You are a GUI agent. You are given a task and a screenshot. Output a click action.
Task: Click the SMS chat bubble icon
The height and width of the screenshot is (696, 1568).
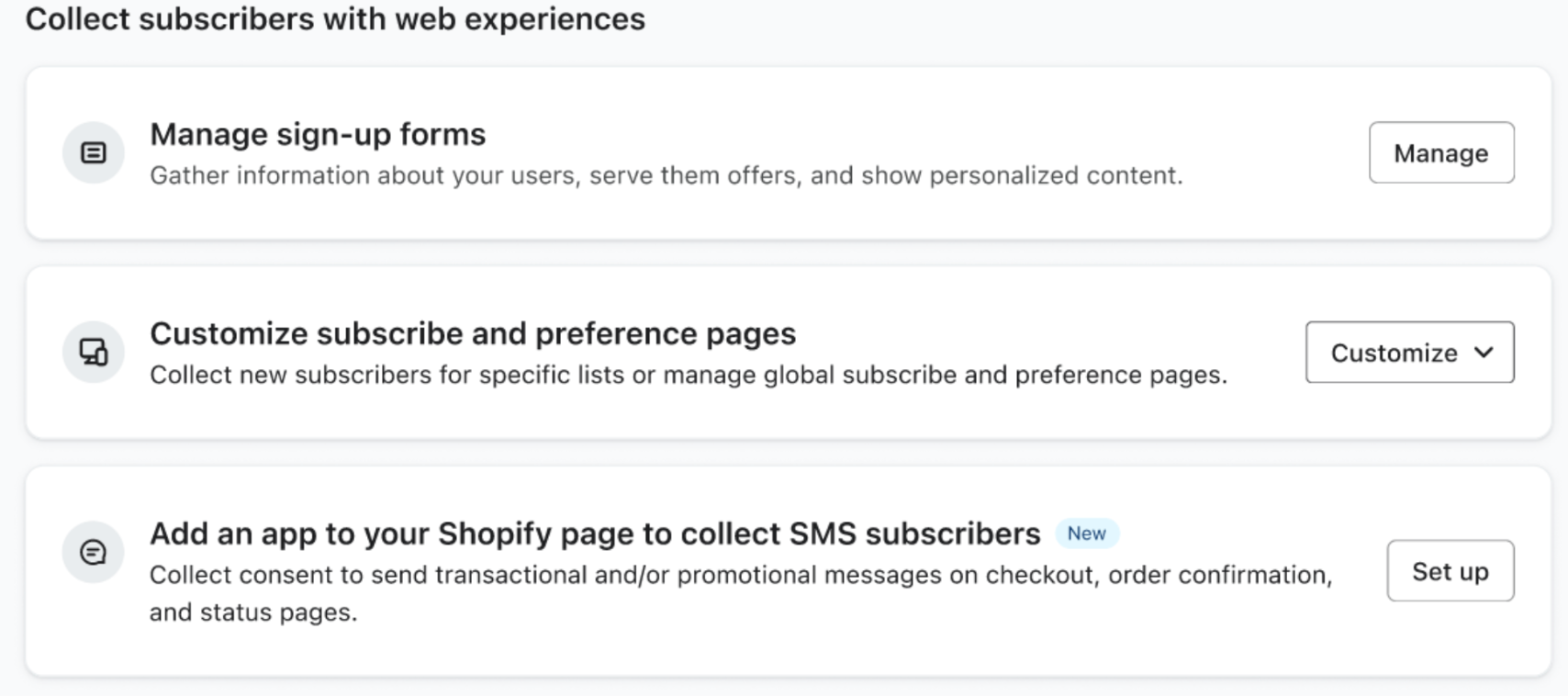(93, 552)
